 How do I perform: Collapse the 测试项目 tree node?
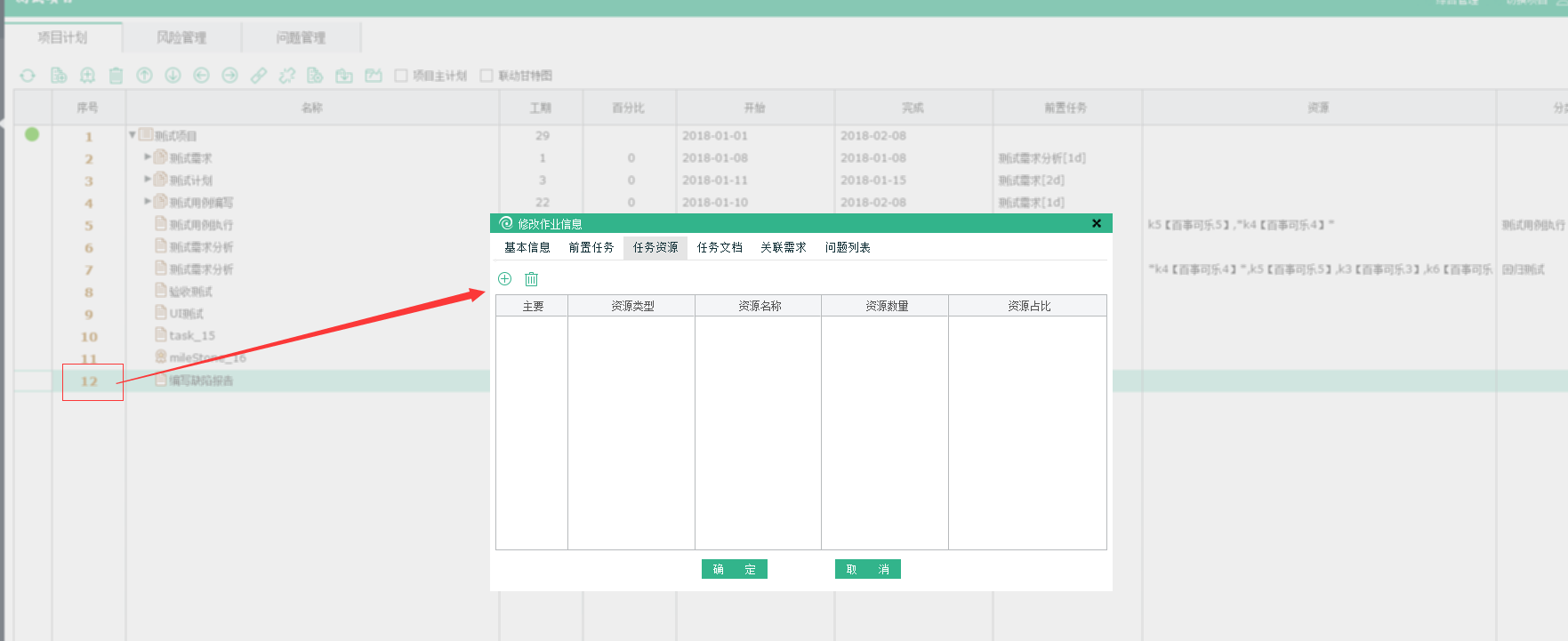pos(133,135)
